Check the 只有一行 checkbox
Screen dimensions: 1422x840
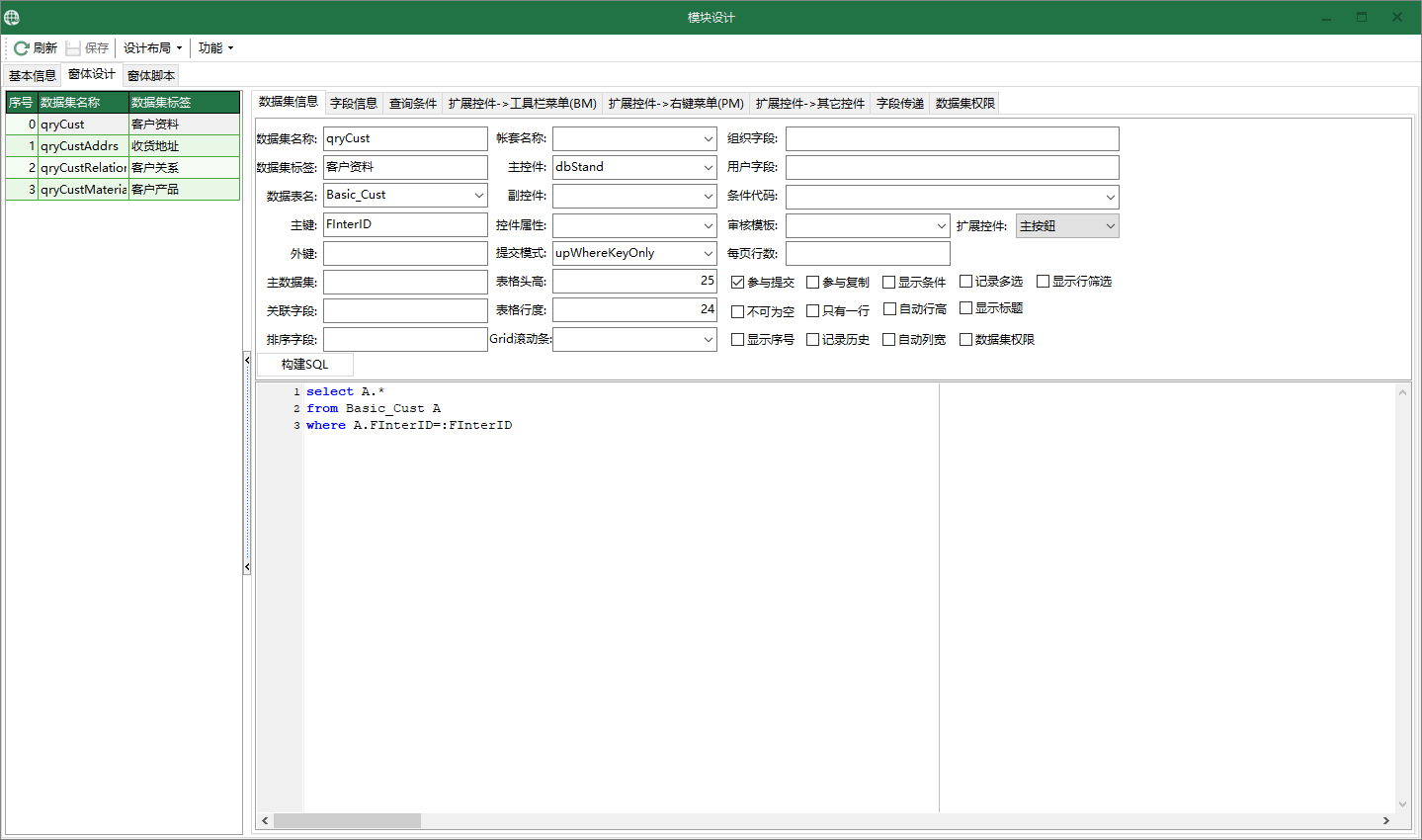point(812,310)
